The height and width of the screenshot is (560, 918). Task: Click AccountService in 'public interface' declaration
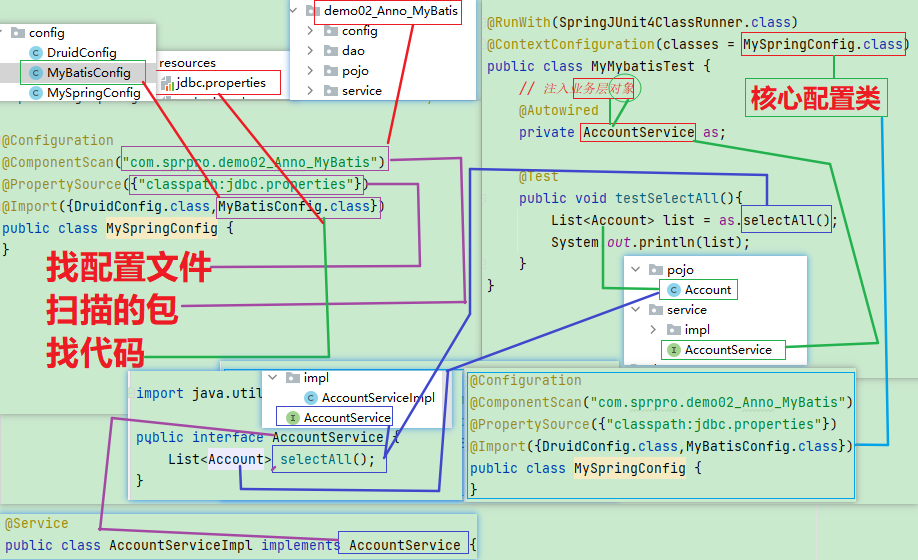point(328,437)
